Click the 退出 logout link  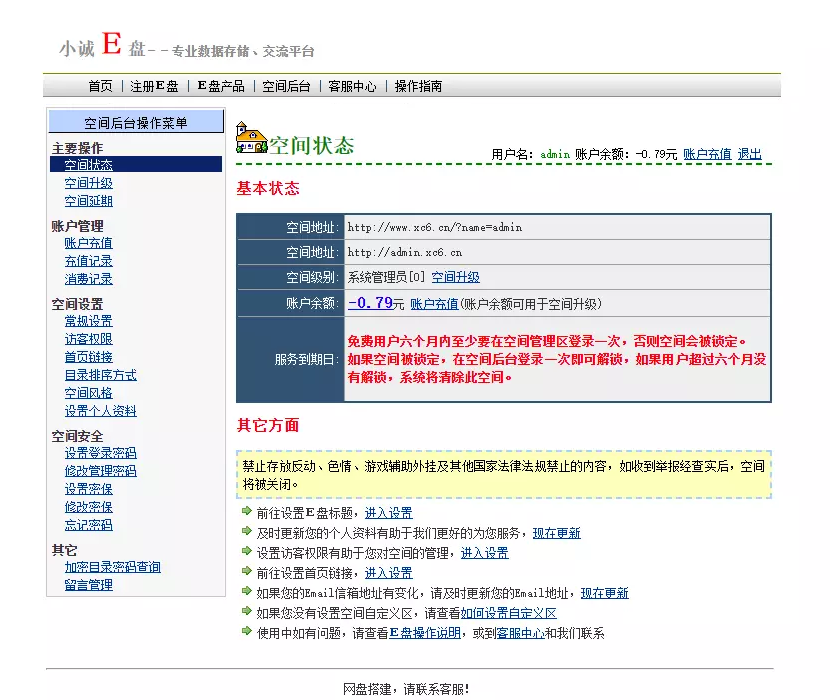750,153
